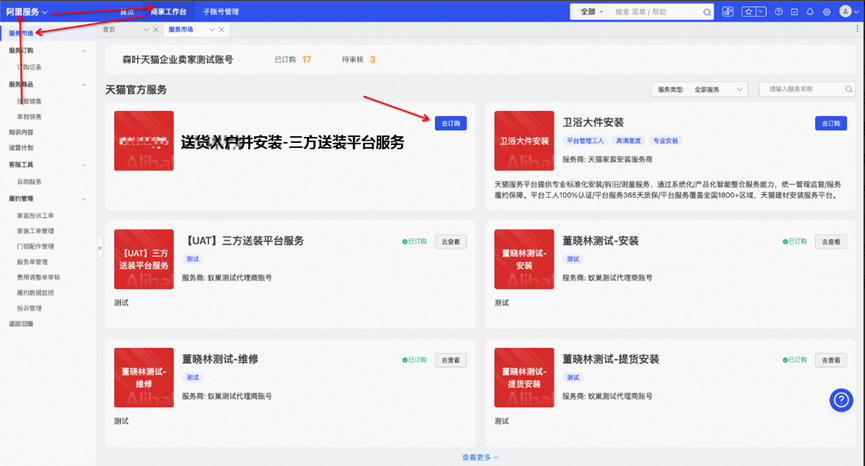Open 知识内容 in the sidebar
The width and height of the screenshot is (865, 466).
[x=21, y=132]
